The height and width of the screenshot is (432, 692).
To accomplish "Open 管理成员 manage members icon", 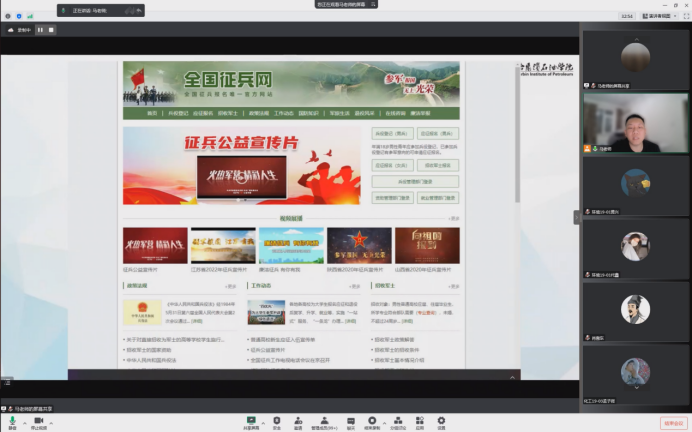I will [x=324, y=421].
